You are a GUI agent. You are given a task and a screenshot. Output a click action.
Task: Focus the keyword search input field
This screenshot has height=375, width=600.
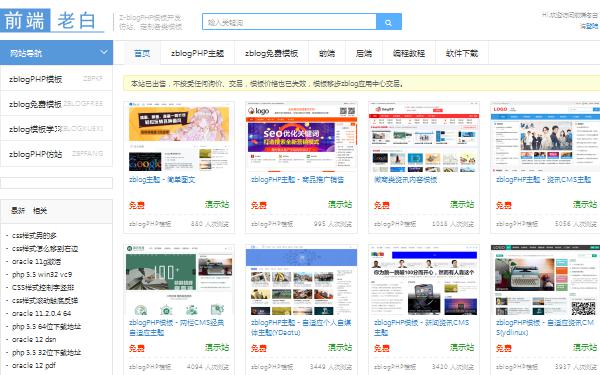tap(289, 22)
